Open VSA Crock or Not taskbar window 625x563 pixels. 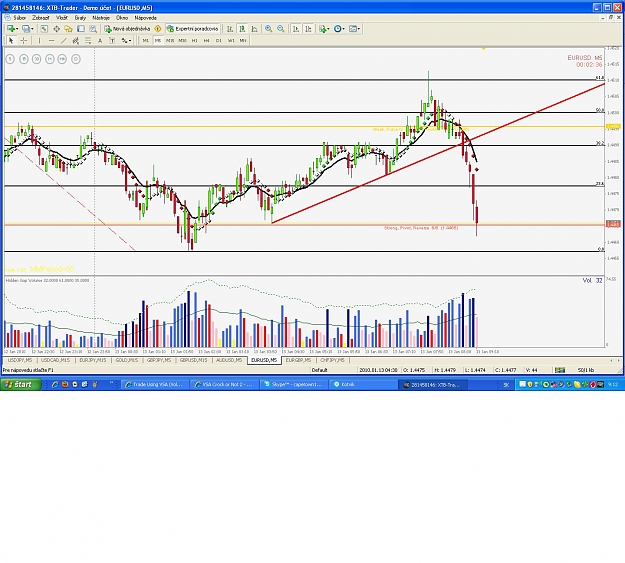(224, 384)
